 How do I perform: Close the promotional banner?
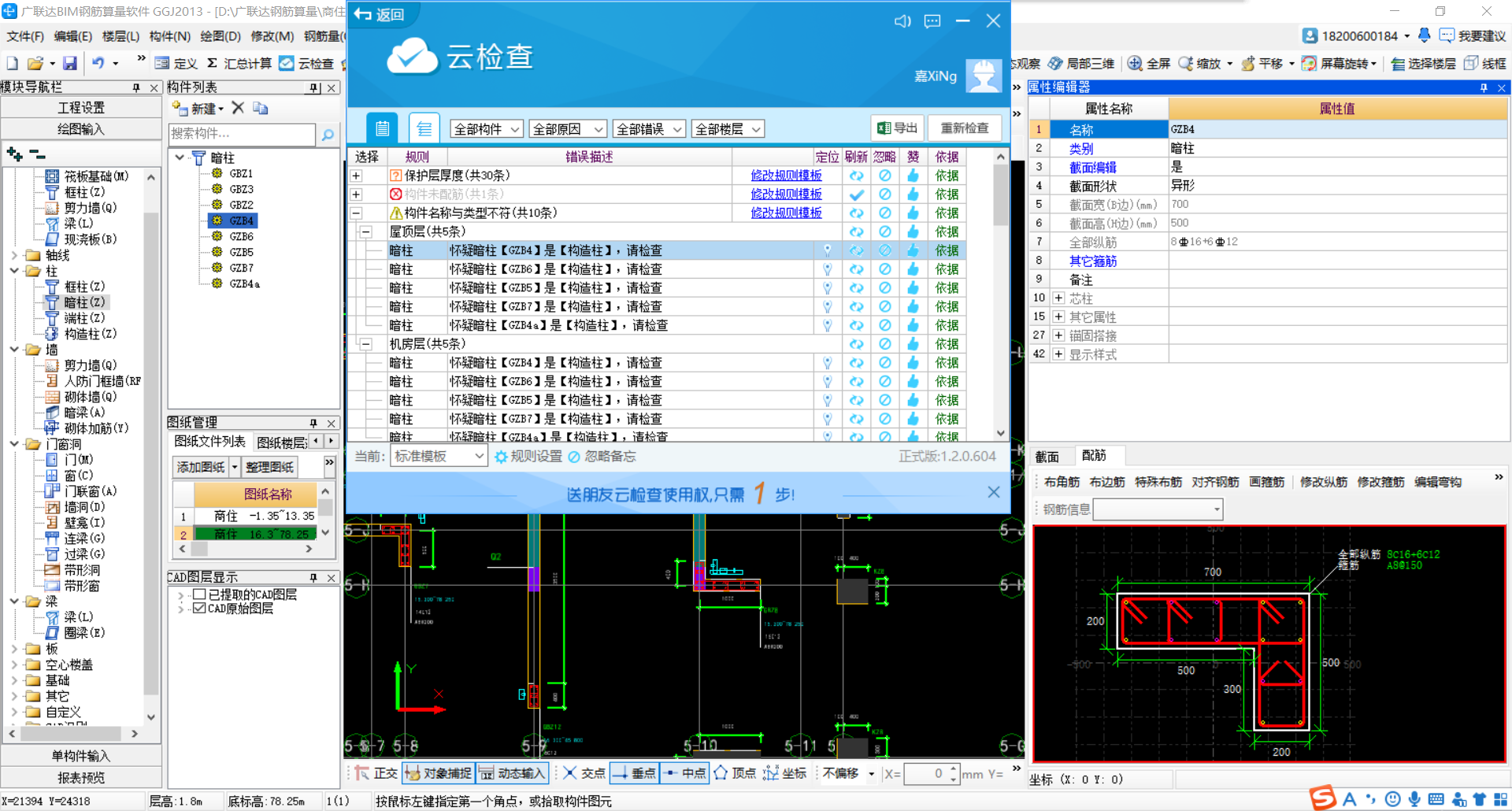(994, 492)
